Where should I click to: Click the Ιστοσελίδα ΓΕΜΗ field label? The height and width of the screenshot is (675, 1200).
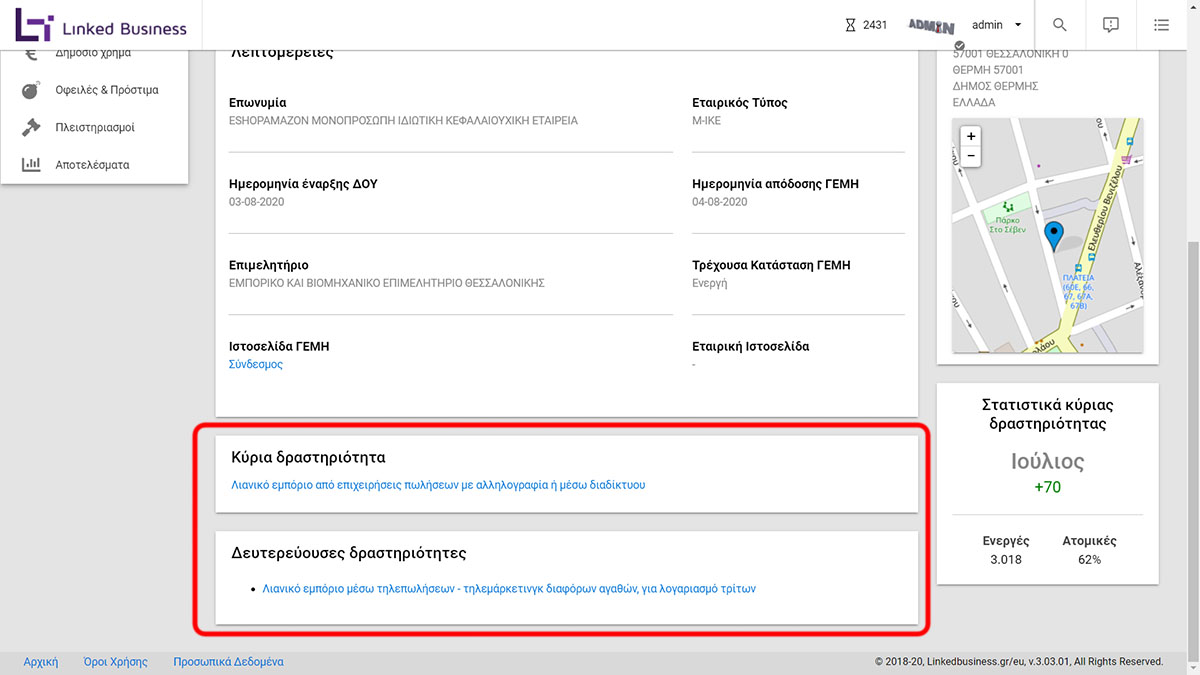[279, 346]
